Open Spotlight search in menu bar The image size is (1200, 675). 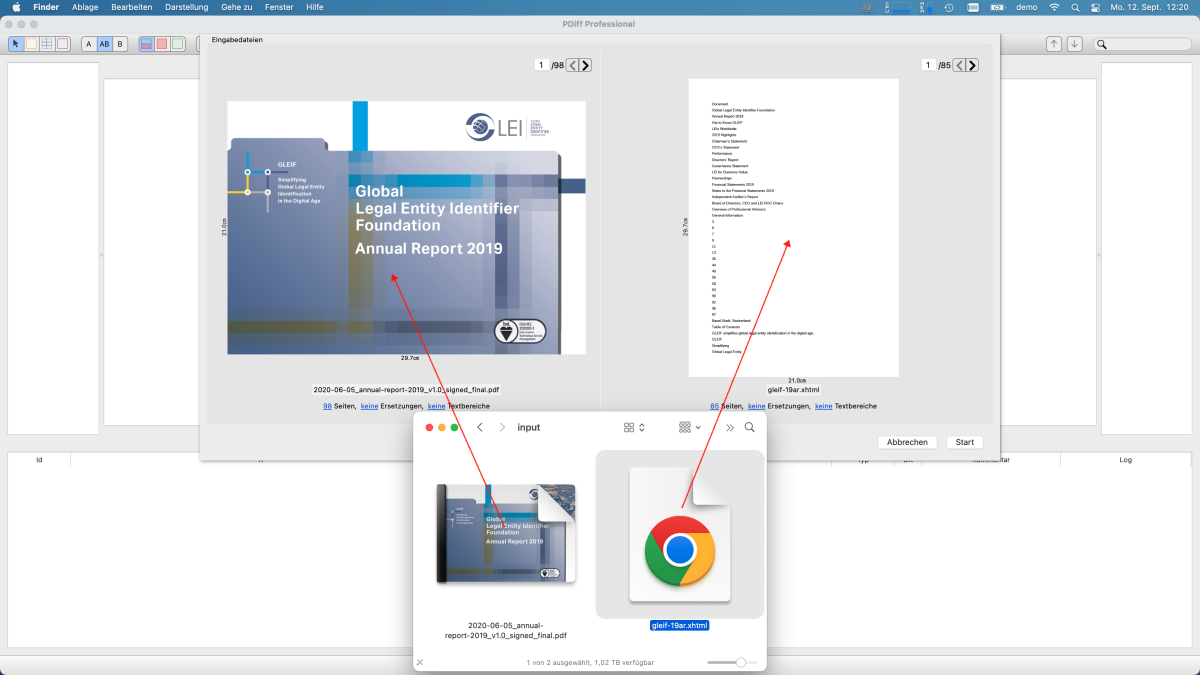[1075, 7]
